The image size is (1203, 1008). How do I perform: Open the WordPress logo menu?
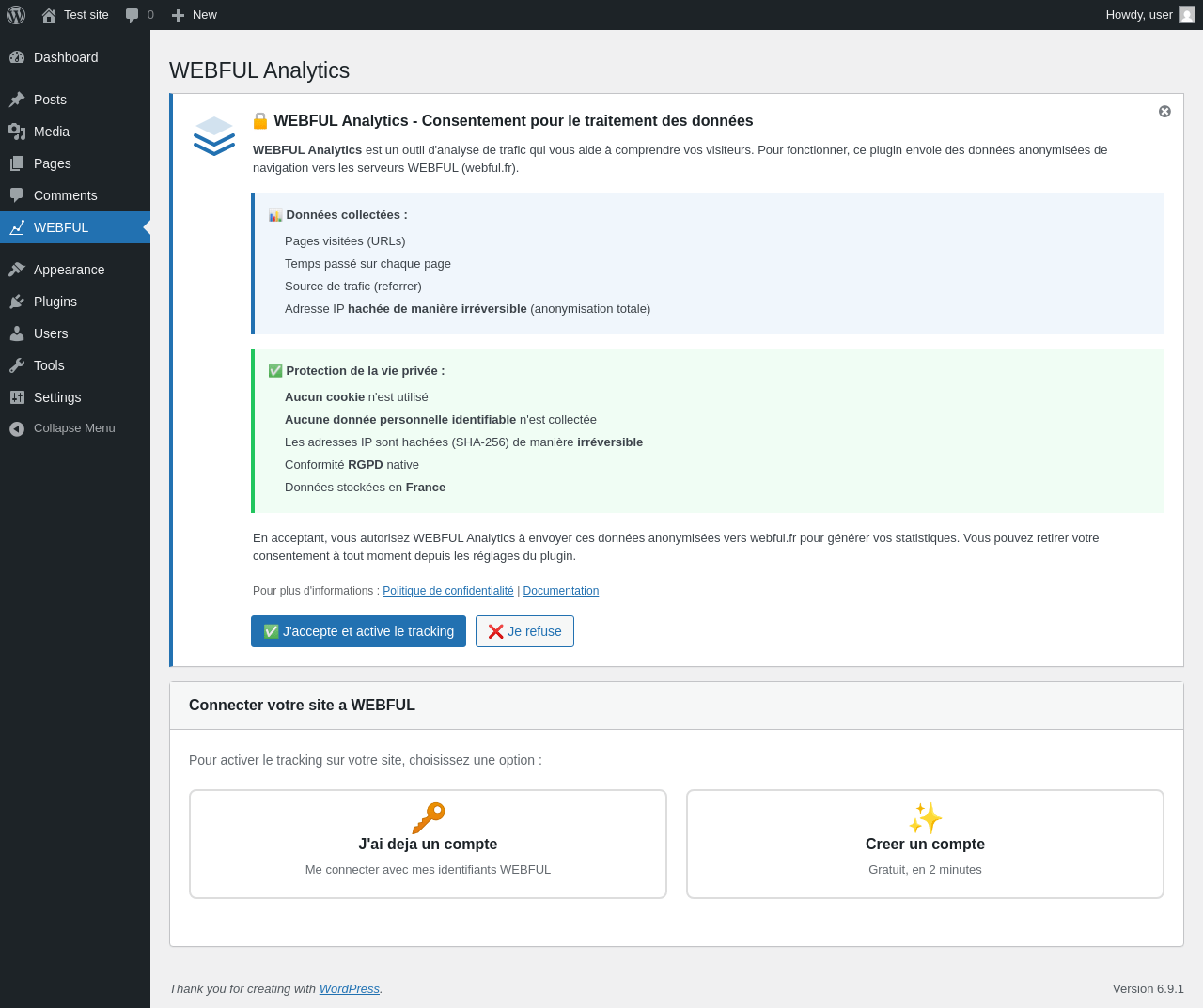point(16,15)
